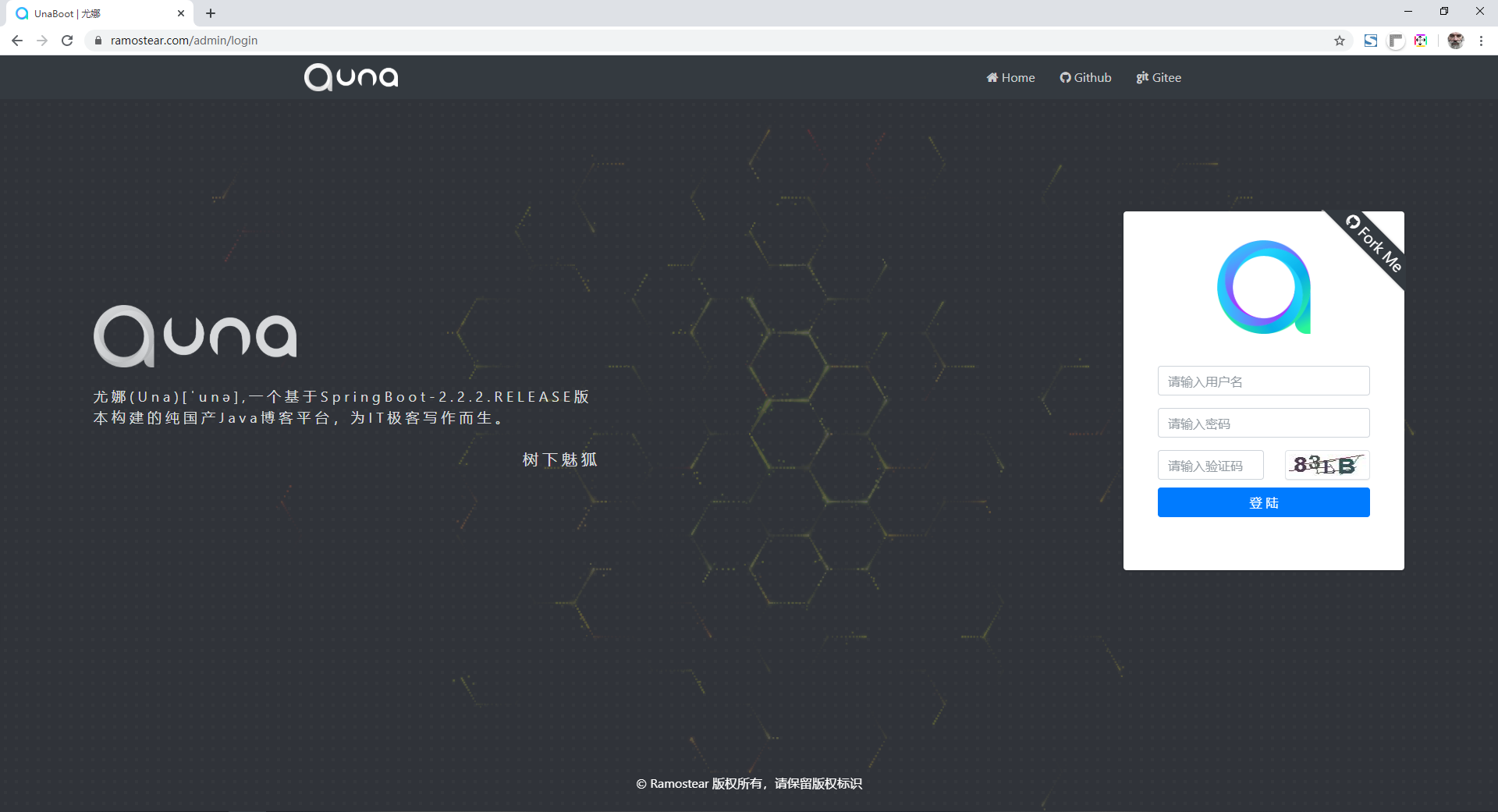Click the Una logo in header
Screen dimensions: 1498x812
351,77
